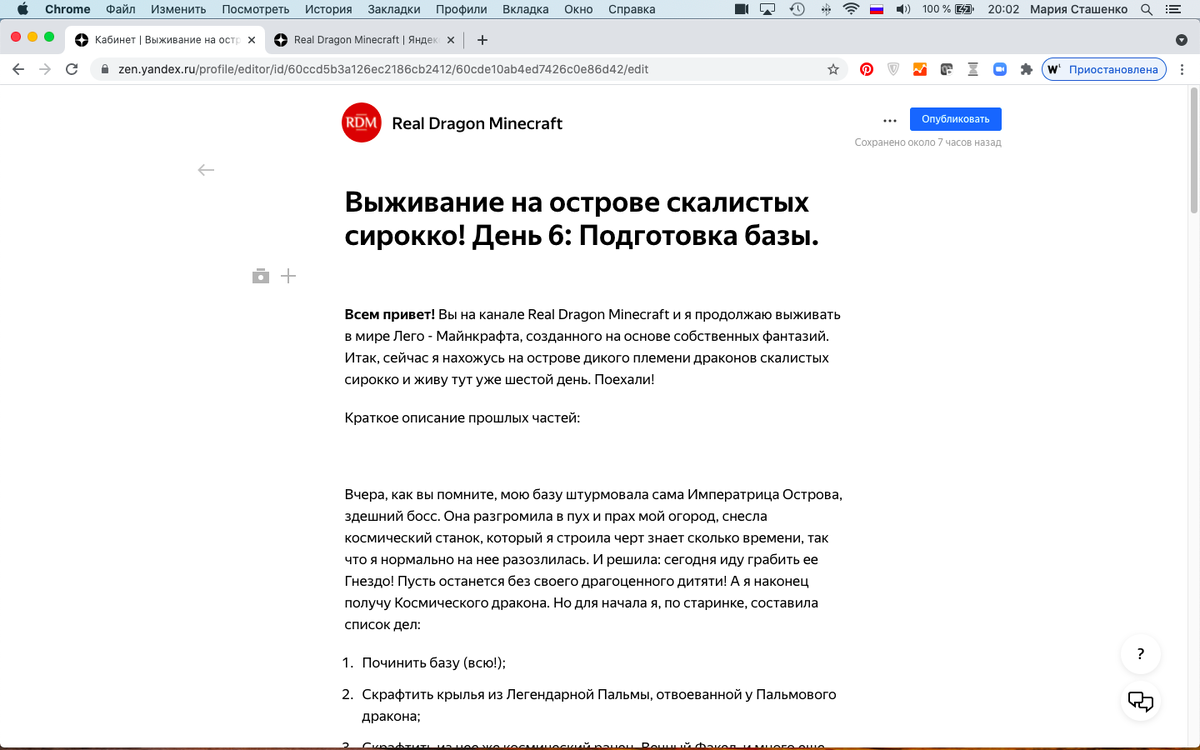Close the Кабинет | Выживание tab
Viewport: 1200px width, 750px height.
(x=250, y=40)
